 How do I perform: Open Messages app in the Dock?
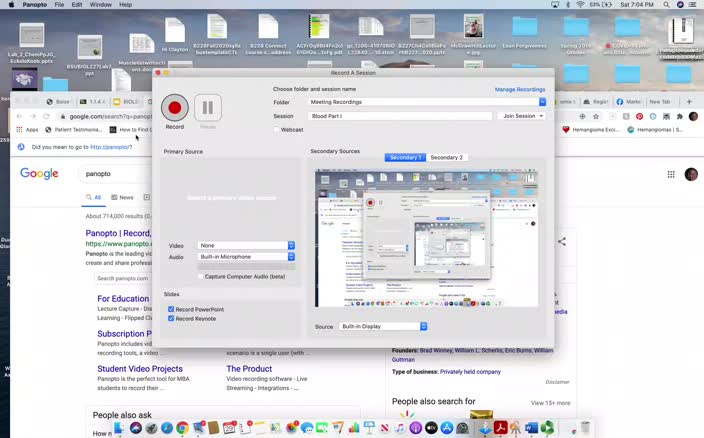coord(307,428)
